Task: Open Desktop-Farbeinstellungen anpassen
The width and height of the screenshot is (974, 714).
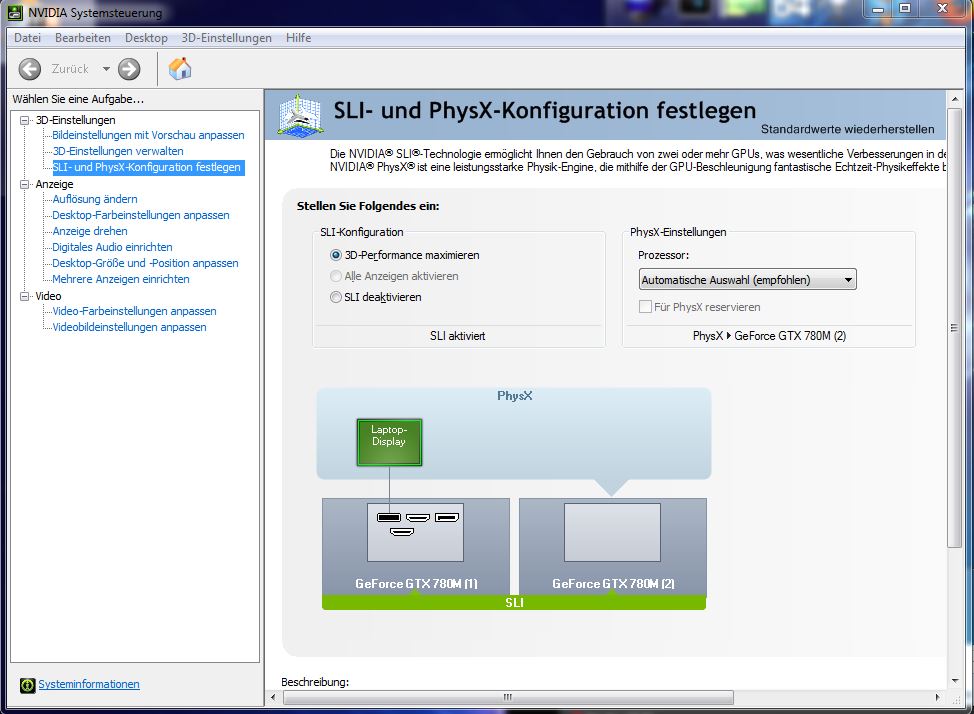Action: 141,215
